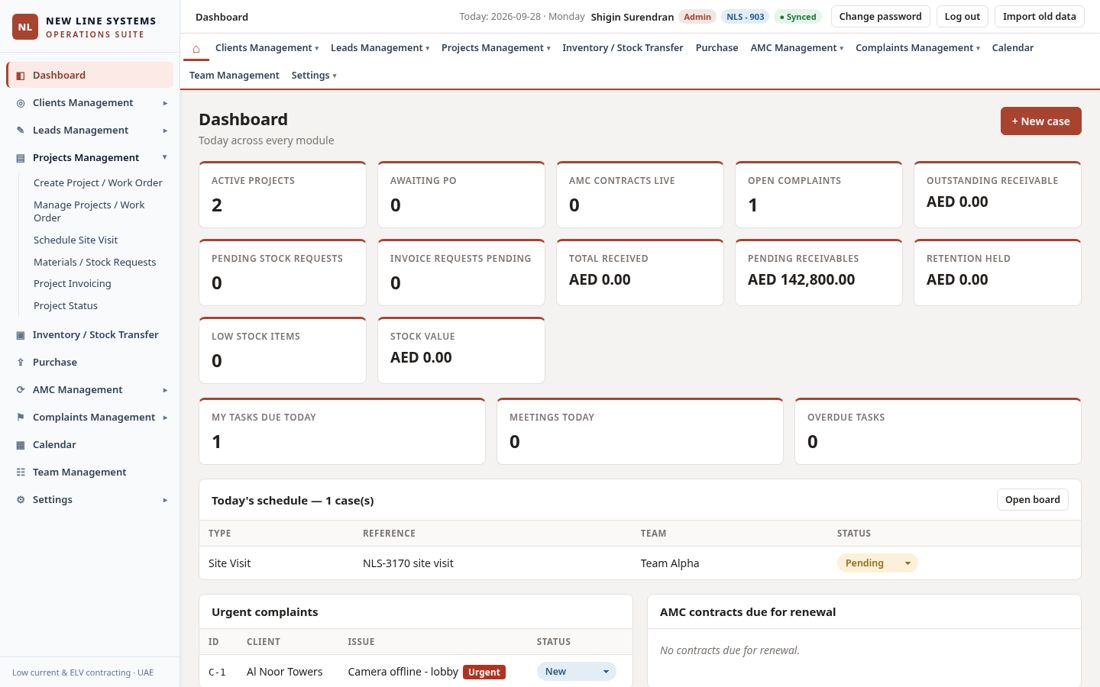Collapse the Projects Management sidebar section

(x=165, y=157)
